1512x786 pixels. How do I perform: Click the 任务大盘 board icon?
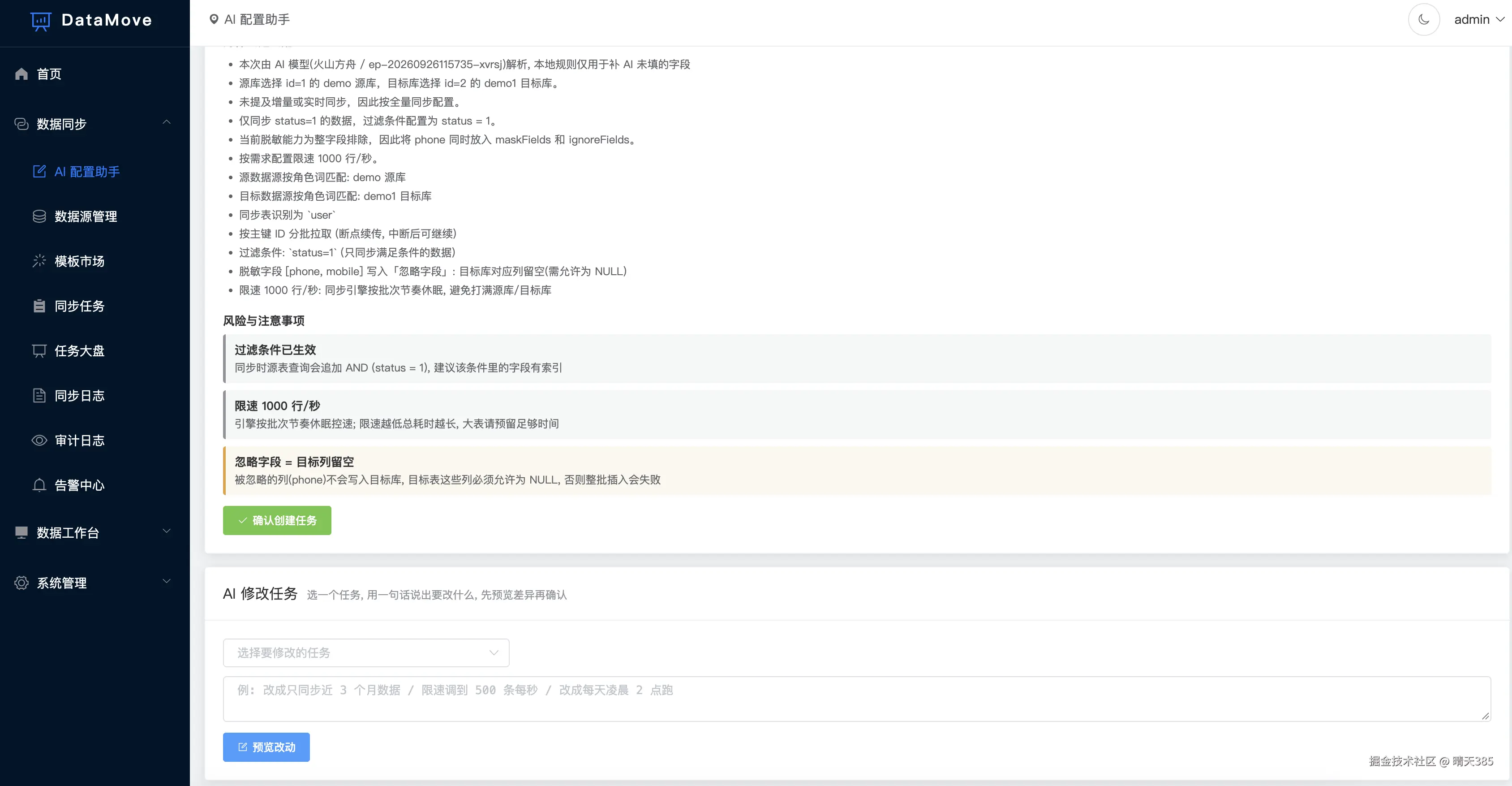[39, 351]
